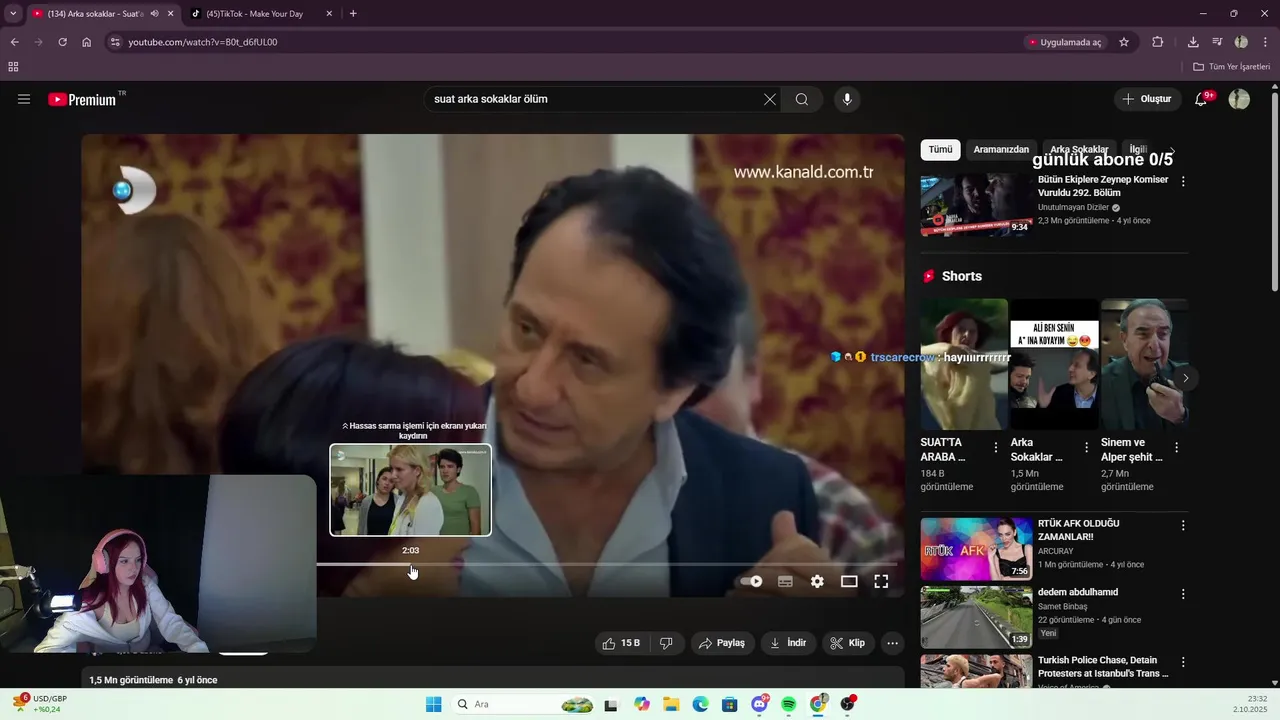1280x720 pixels.
Task: Switch to theater mode view
Action: click(849, 581)
